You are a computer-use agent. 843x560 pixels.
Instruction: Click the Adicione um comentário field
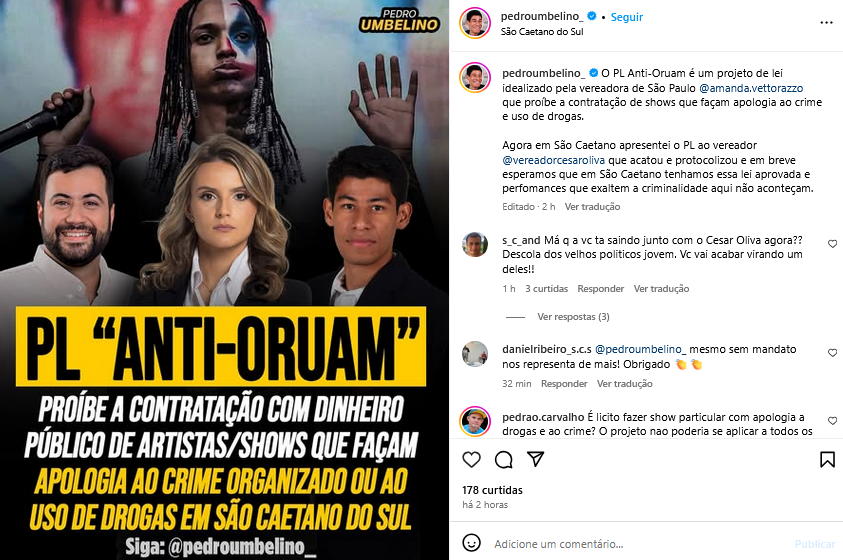[640, 544]
